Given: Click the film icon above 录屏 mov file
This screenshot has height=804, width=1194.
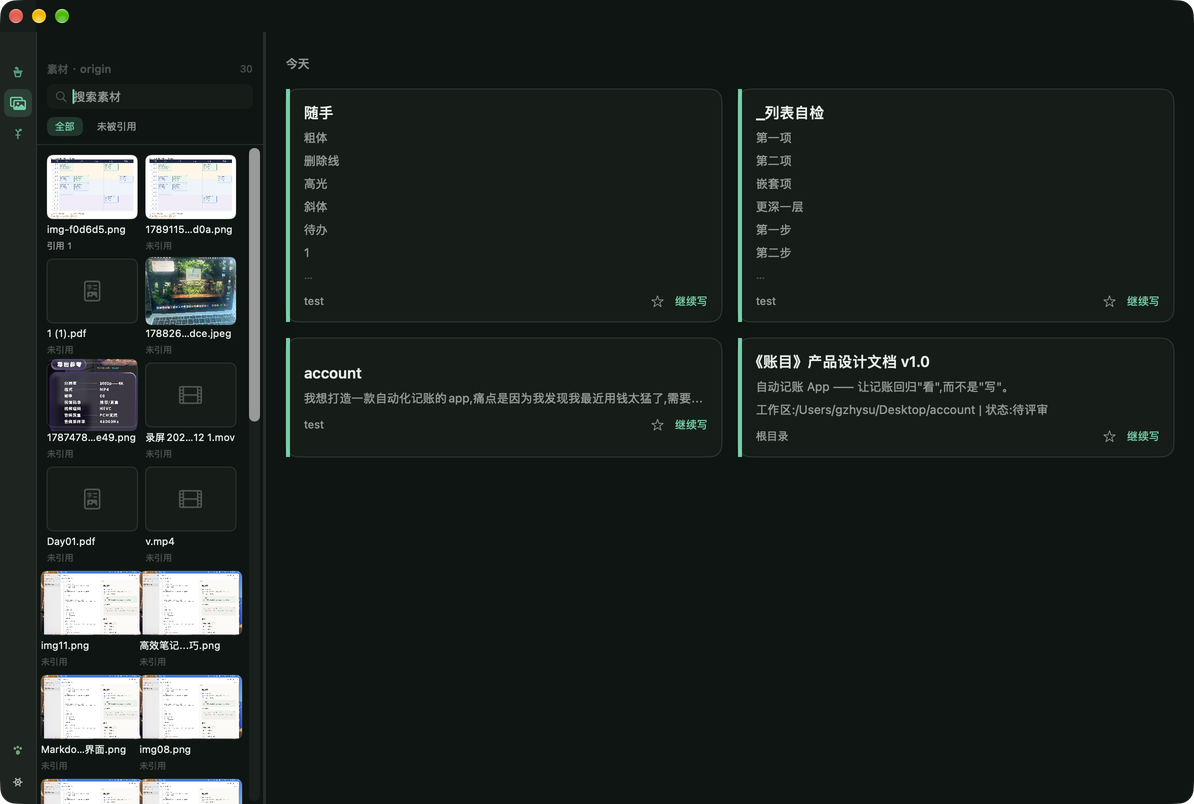Looking at the screenshot, I should pyautogui.click(x=190, y=394).
